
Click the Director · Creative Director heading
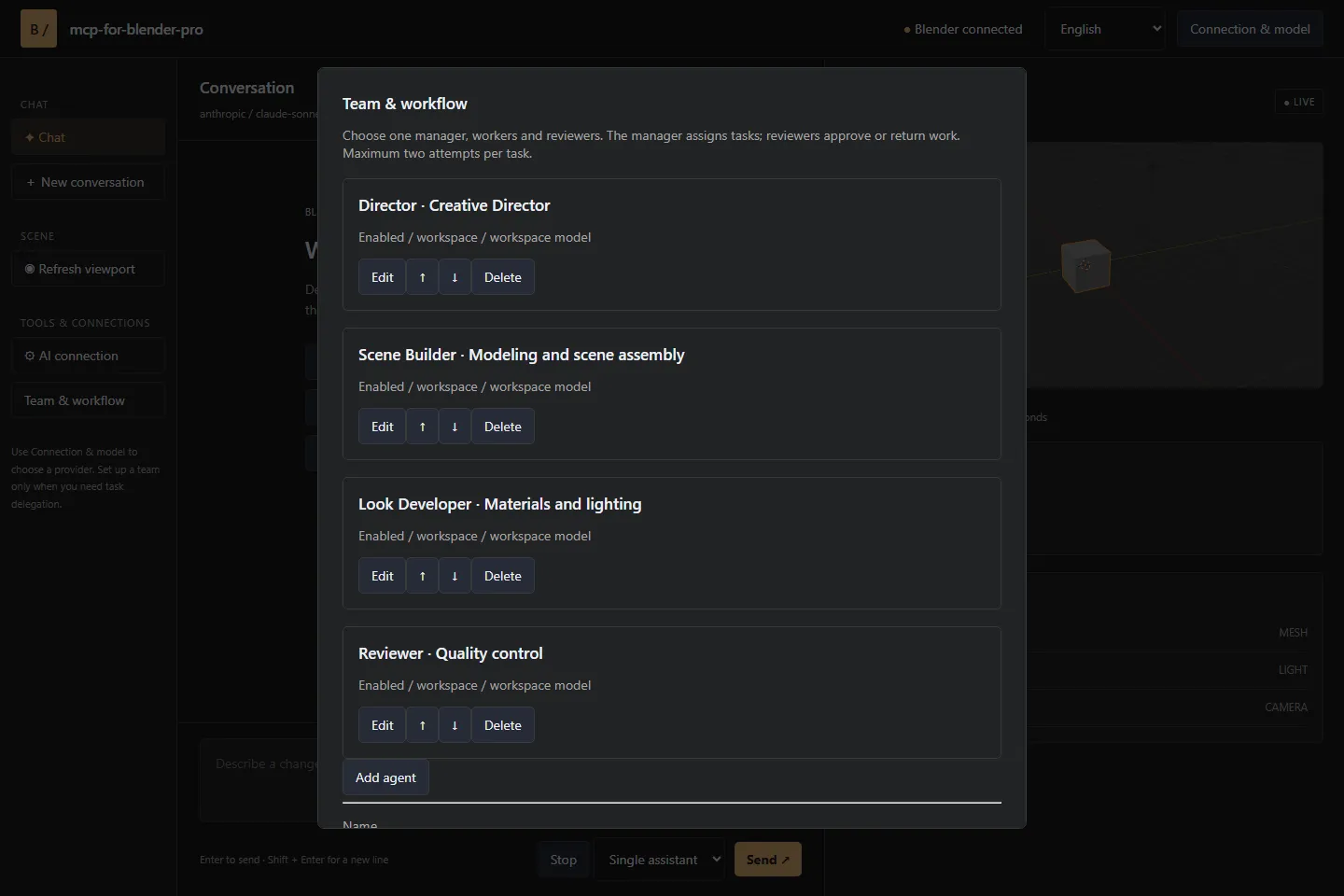tap(454, 205)
